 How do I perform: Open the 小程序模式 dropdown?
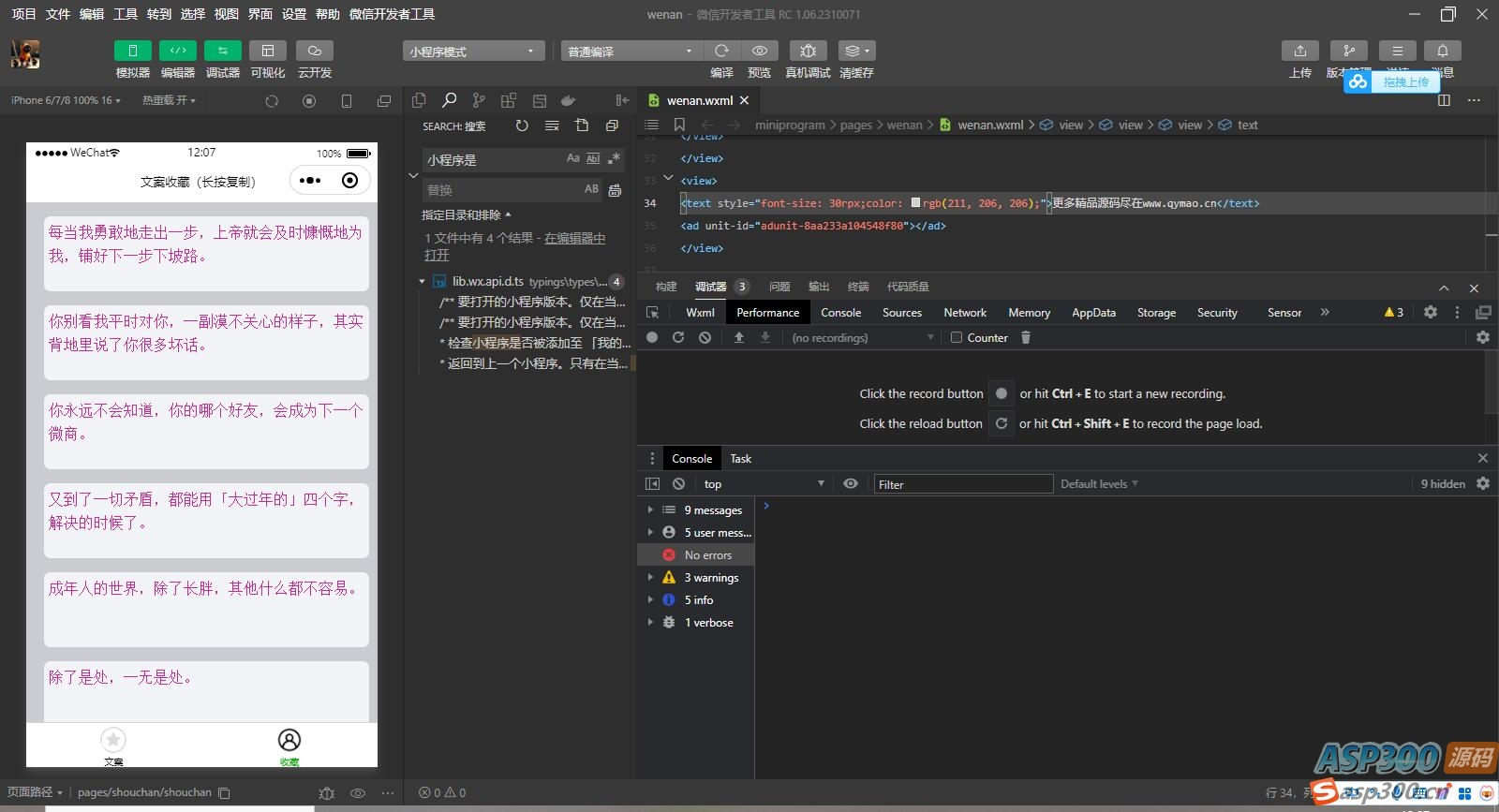point(472,52)
